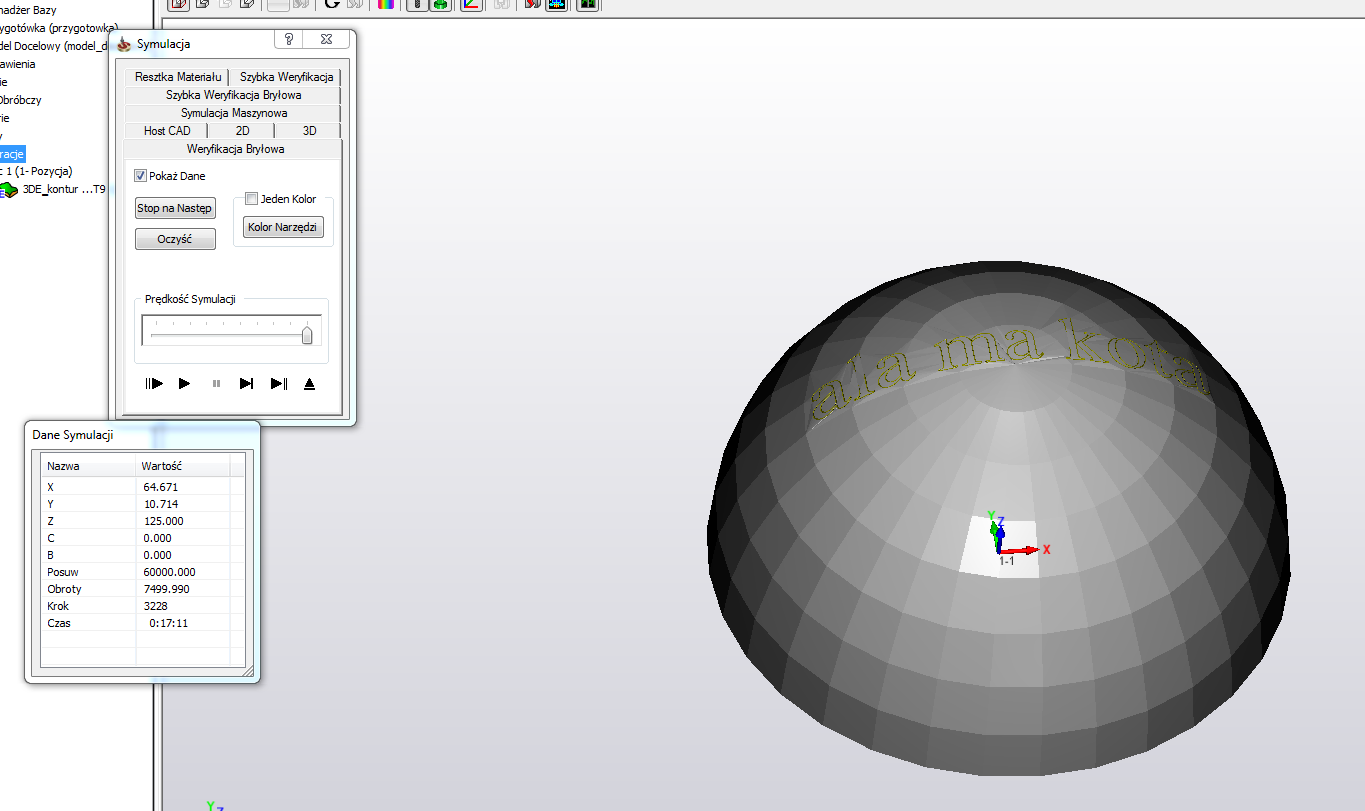The height and width of the screenshot is (811, 1365).
Task: Run simulation to end with fast-forward control
Action: [279, 384]
